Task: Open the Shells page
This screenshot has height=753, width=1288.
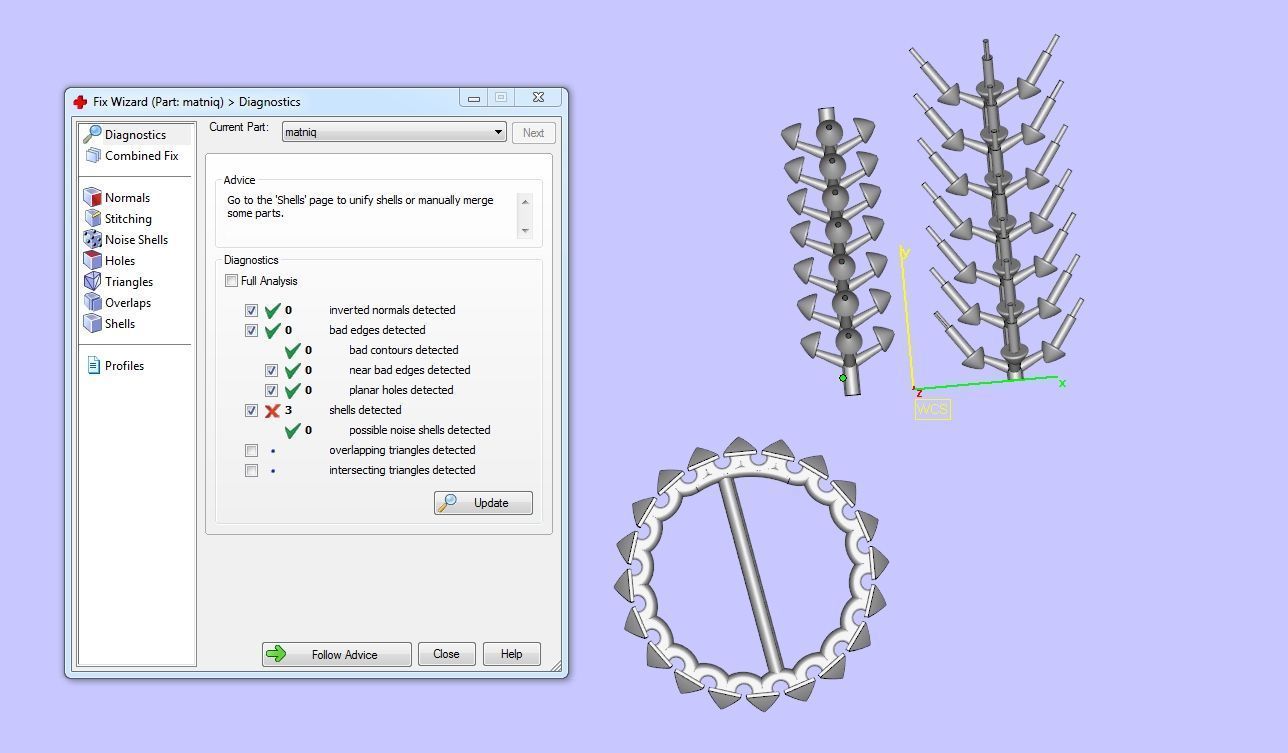Action: (120, 323)
